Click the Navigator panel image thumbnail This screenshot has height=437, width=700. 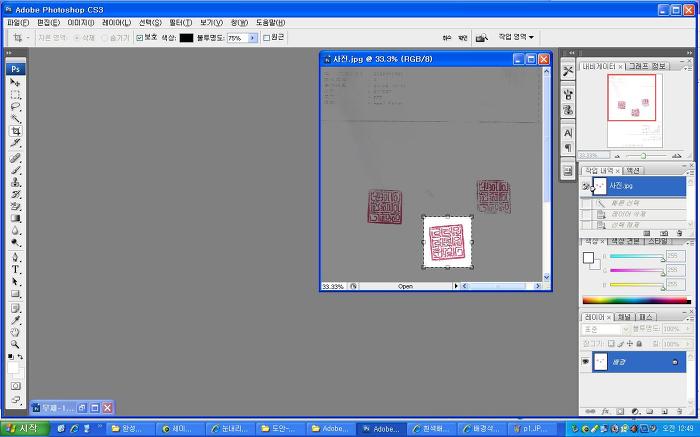(x=631, y=110)
